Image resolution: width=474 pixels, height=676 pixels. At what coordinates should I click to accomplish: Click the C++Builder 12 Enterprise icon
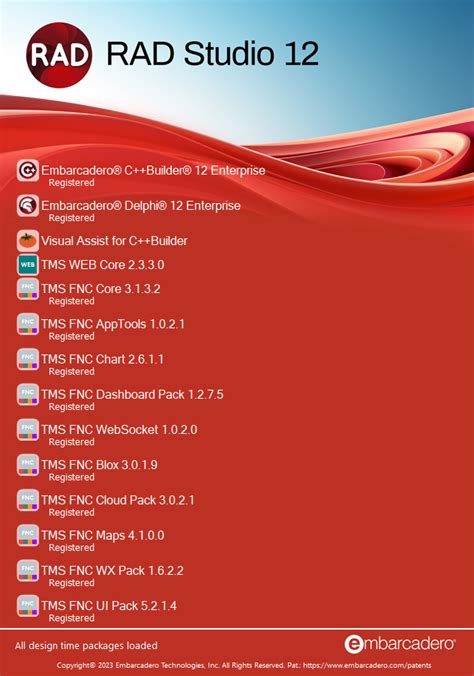coord(28,170)
